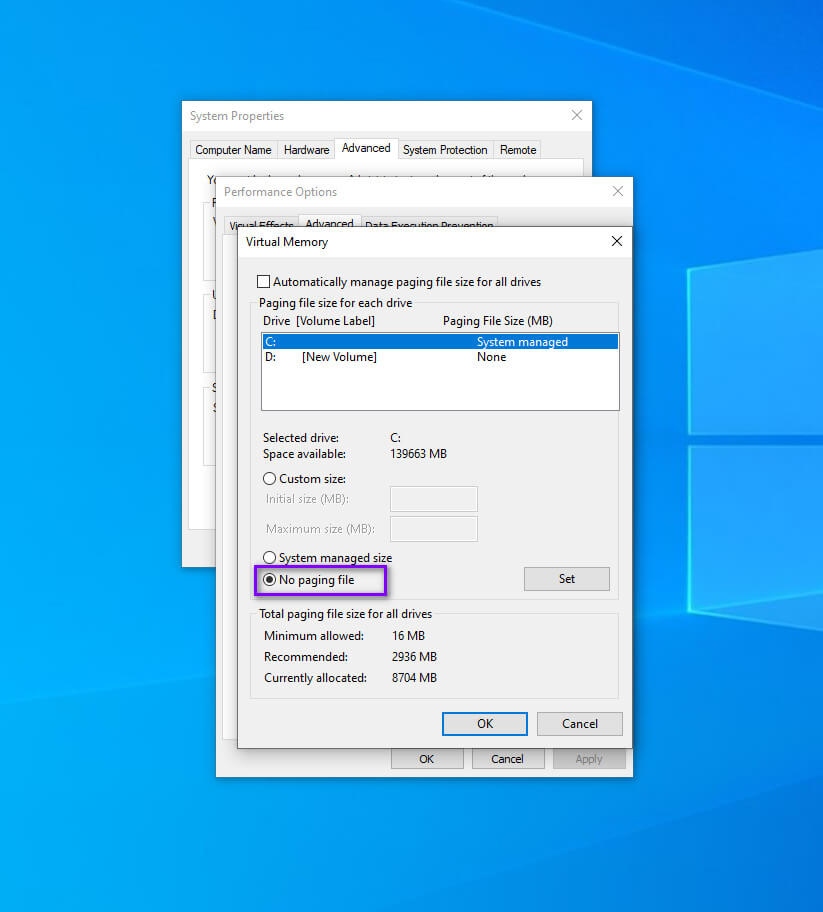The width and height of the screenshot is (823, 912).
Task: Choose the No paging file option
Action: [269, 580]
